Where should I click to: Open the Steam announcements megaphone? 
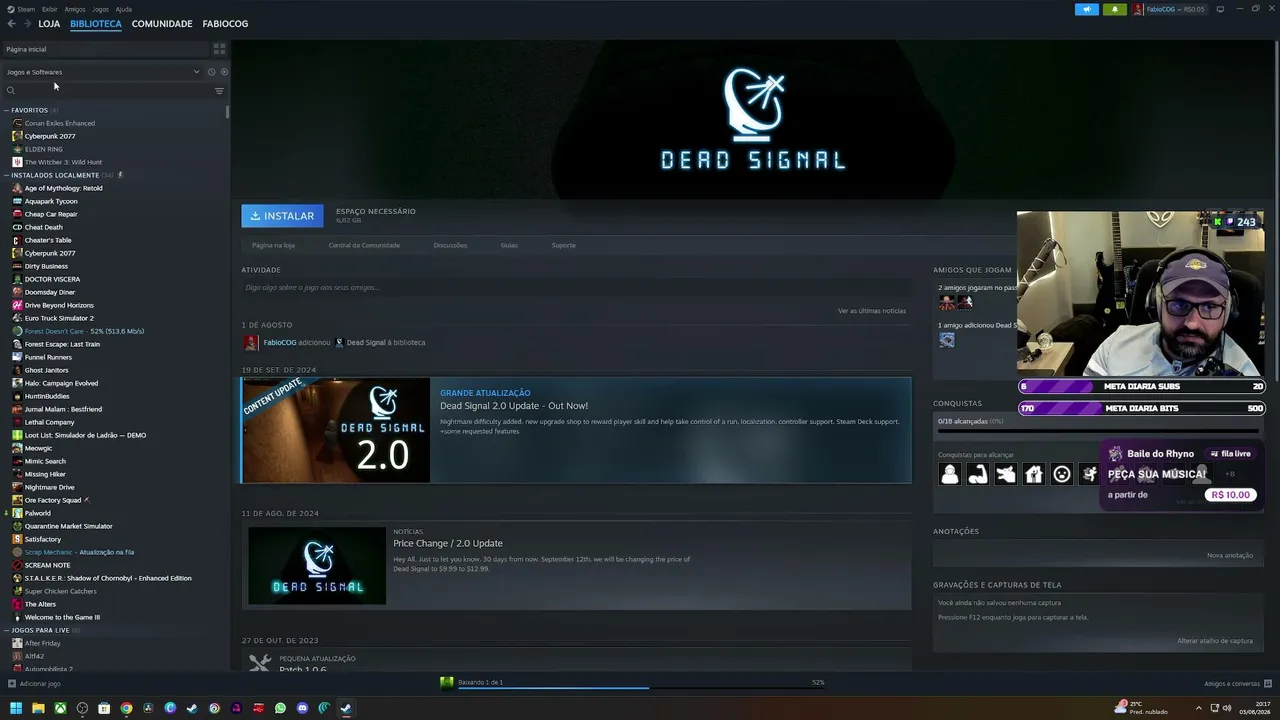(x=1087, y=9)
